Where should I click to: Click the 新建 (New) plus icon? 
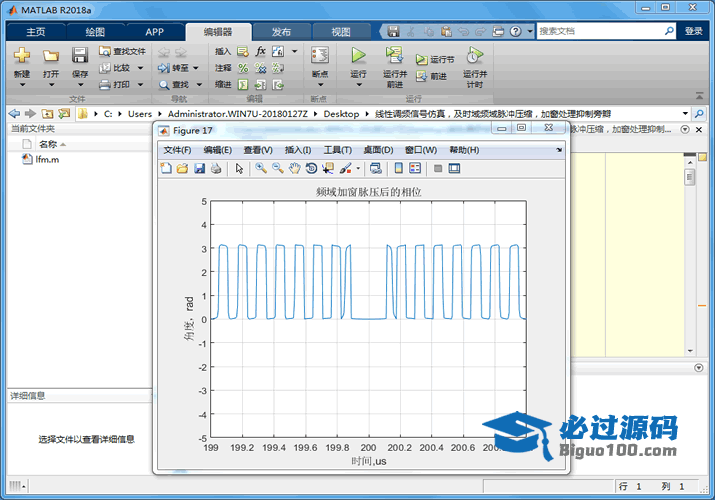point(22,56)
